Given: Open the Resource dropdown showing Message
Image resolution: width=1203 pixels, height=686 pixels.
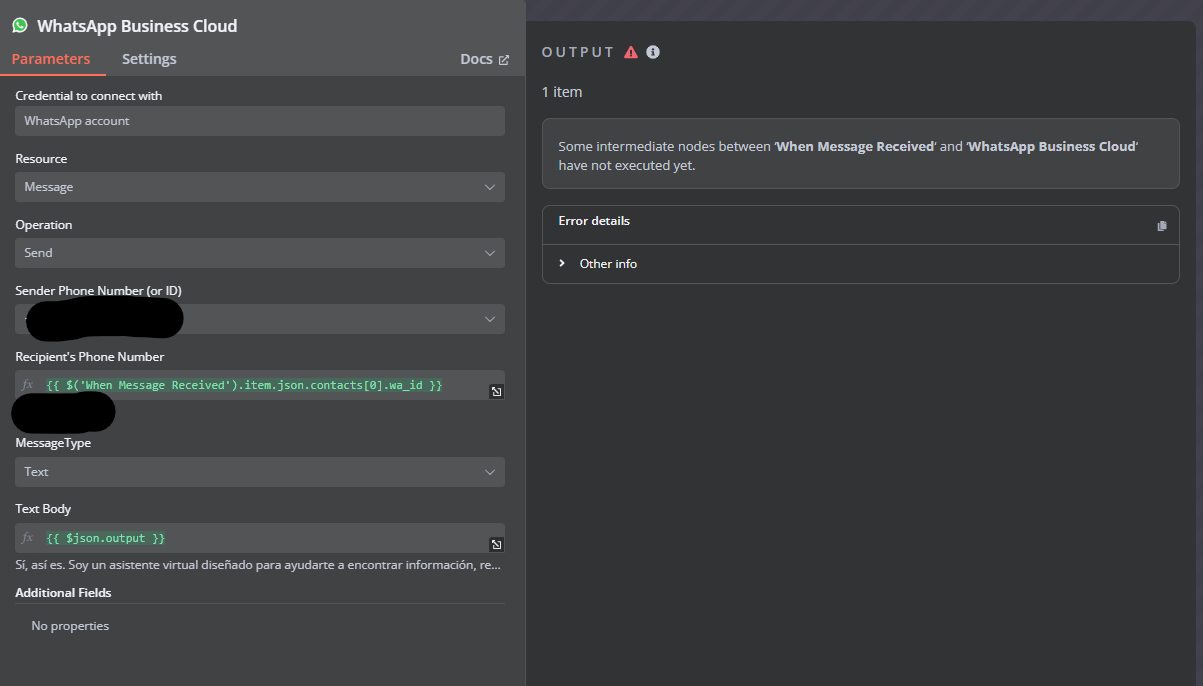Looking at the screenshot, I should coord(260,187).
